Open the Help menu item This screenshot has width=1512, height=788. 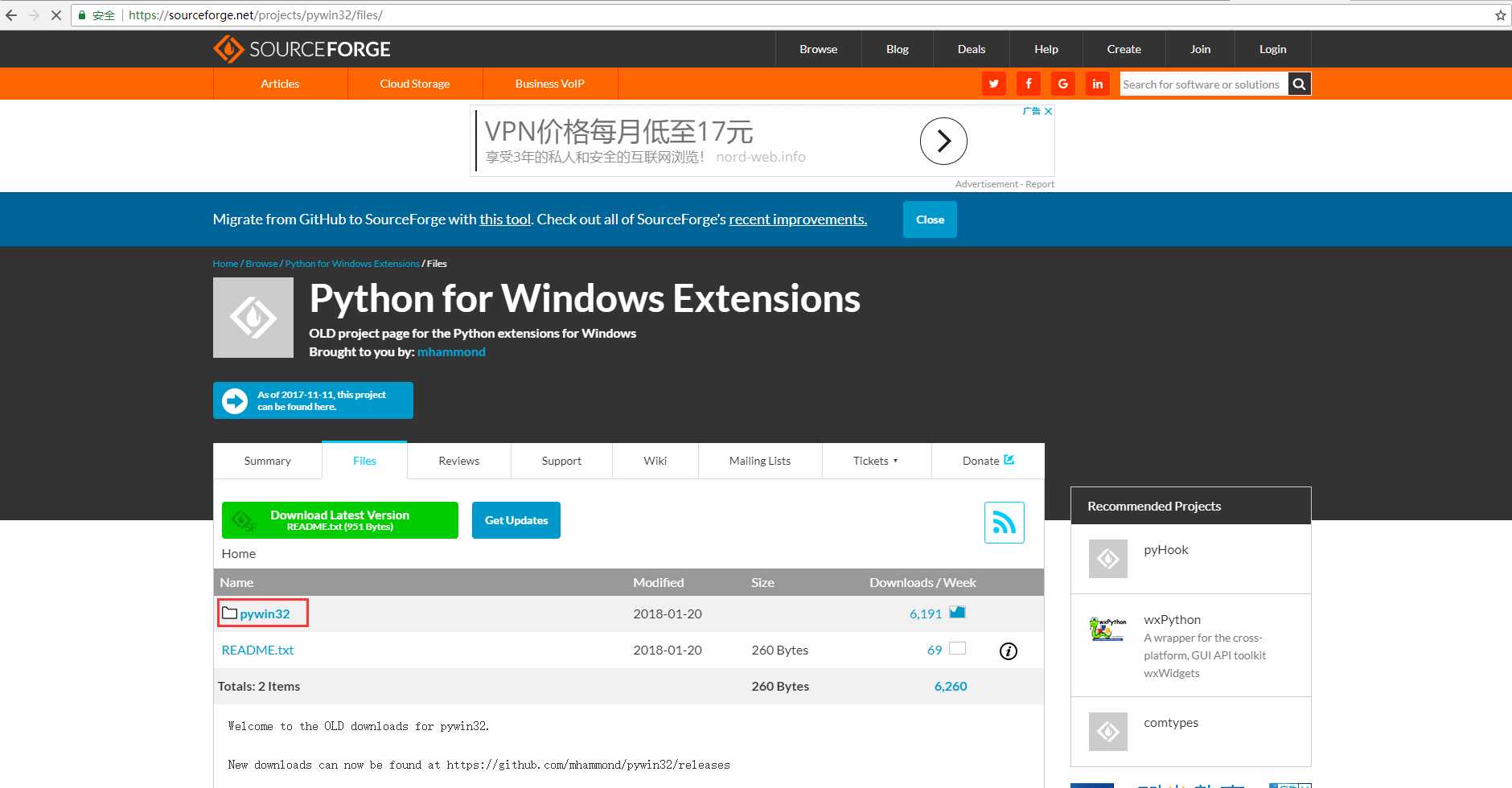(x=1046, y=49)
